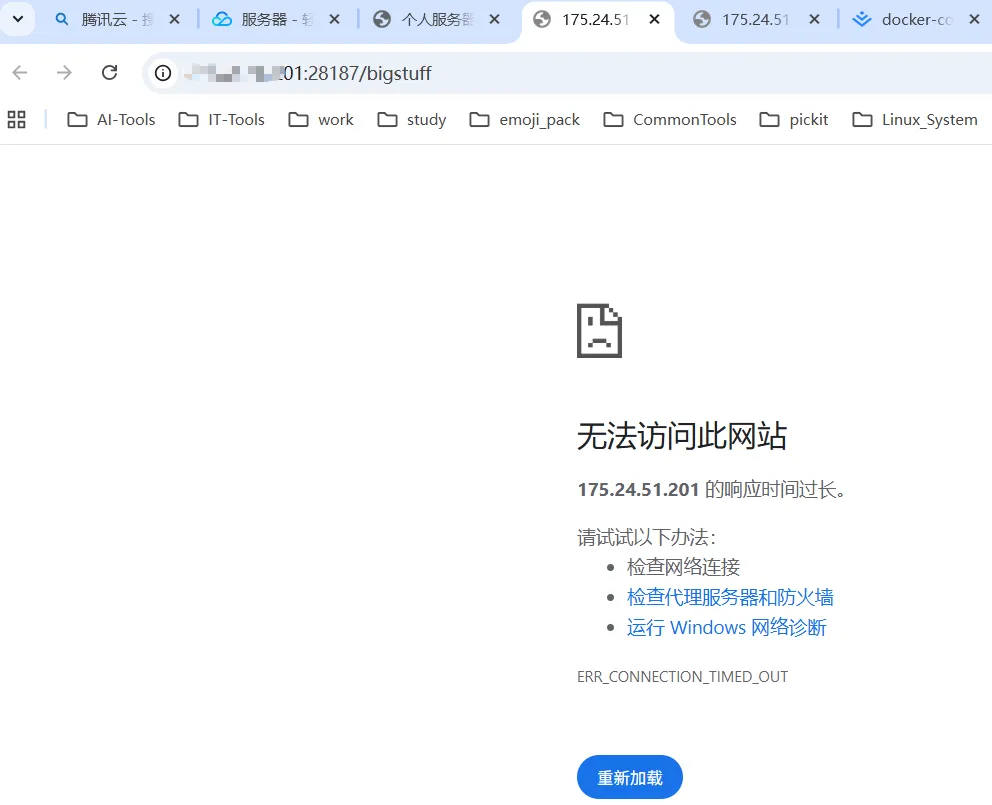Open the Linux_System bookmark folder

(915, 120)
